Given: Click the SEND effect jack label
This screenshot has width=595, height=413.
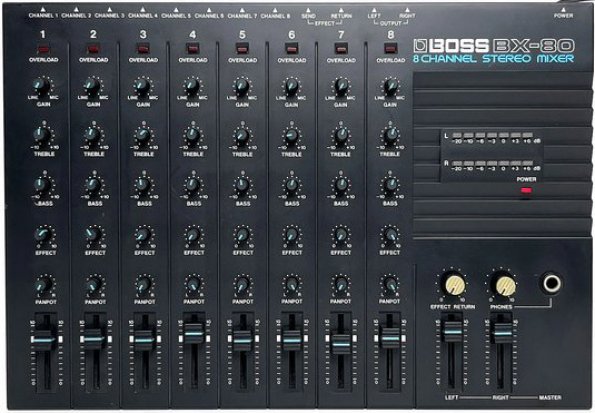Looking at the screenshot, I should click(309, 16).
